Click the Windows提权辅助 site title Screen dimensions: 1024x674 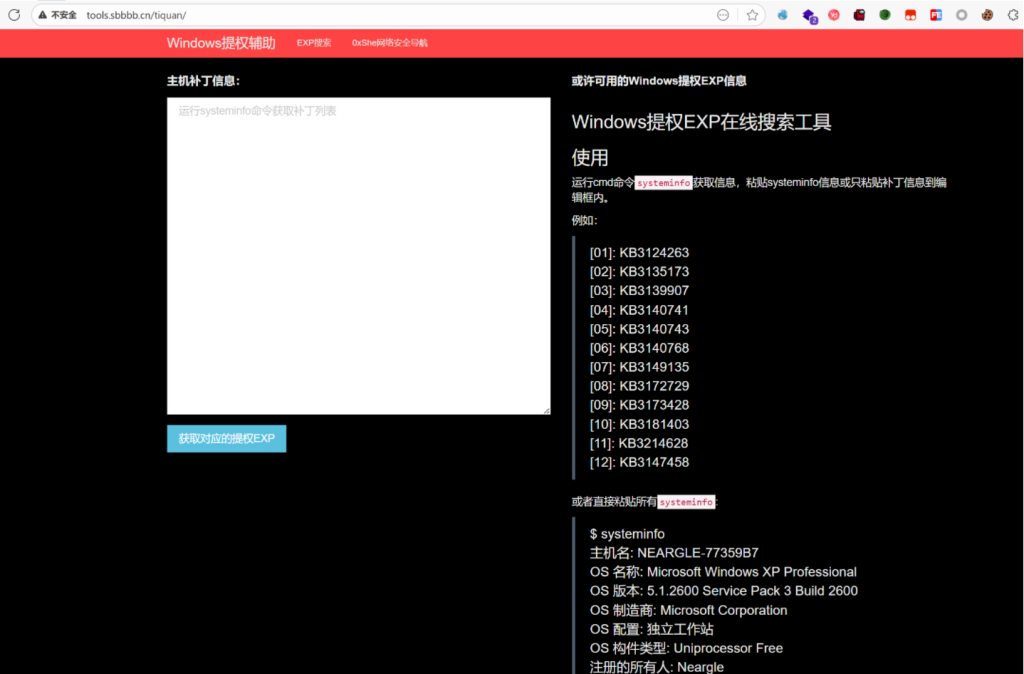(x=221, y=43)
